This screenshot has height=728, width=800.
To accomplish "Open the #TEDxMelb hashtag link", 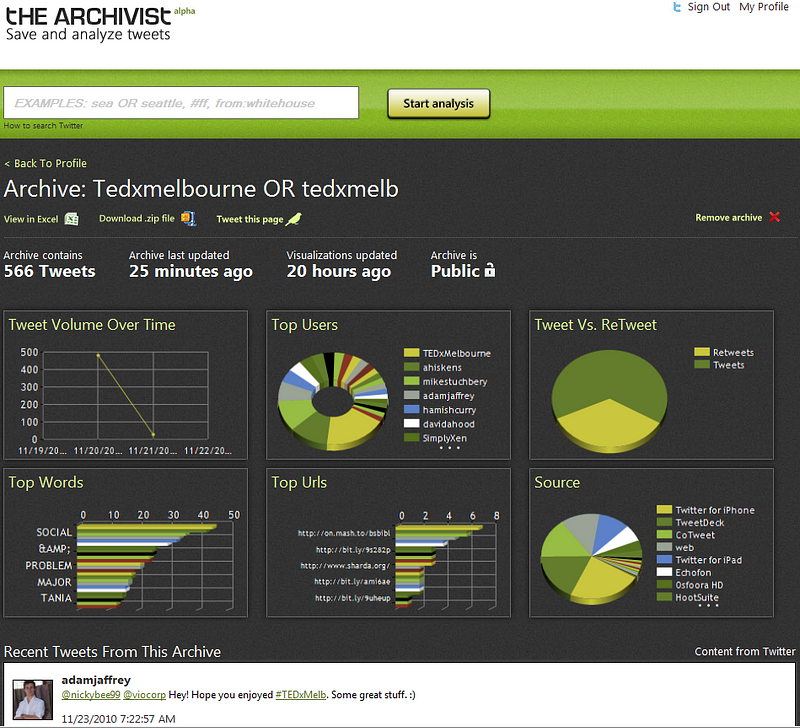I will coord(301,695).
